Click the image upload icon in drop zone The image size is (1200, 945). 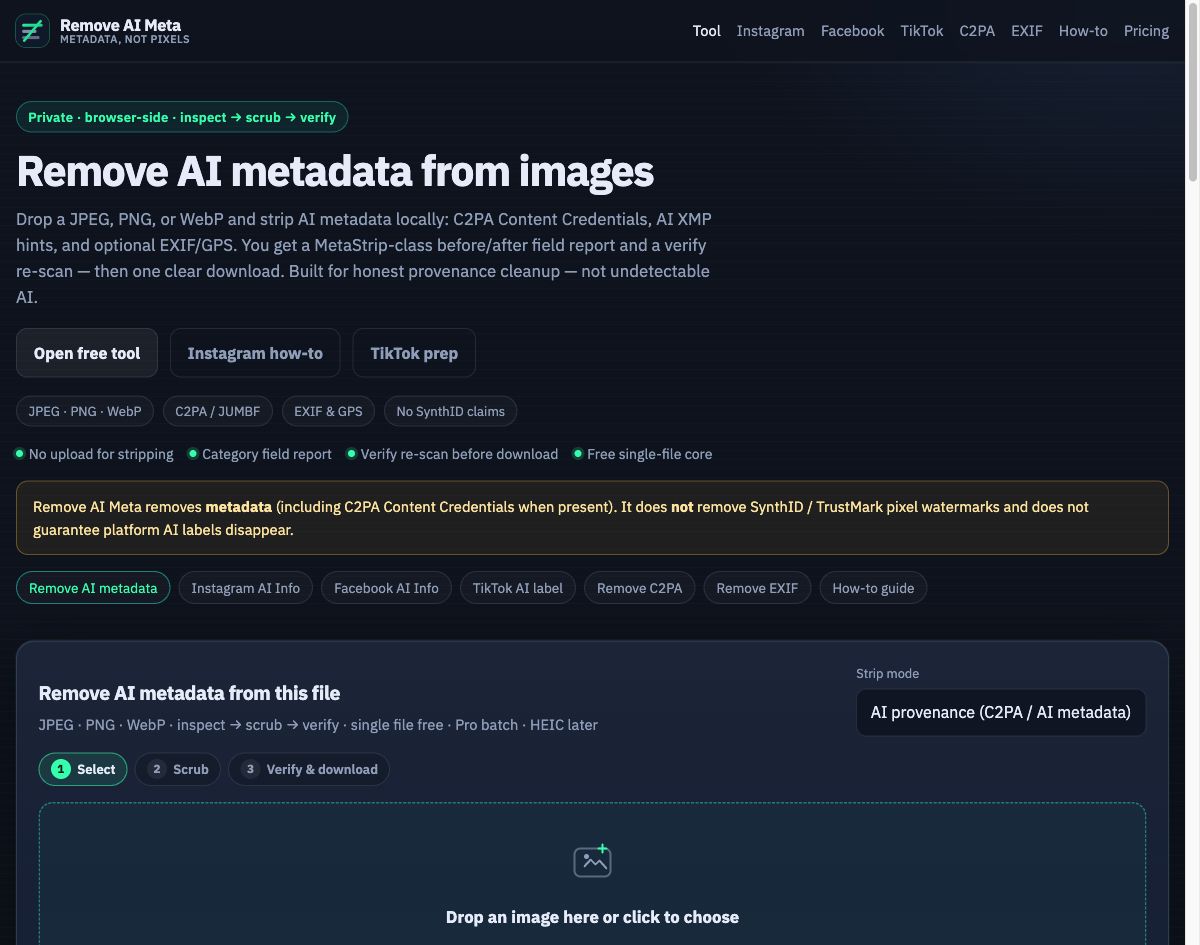[592, 861]
